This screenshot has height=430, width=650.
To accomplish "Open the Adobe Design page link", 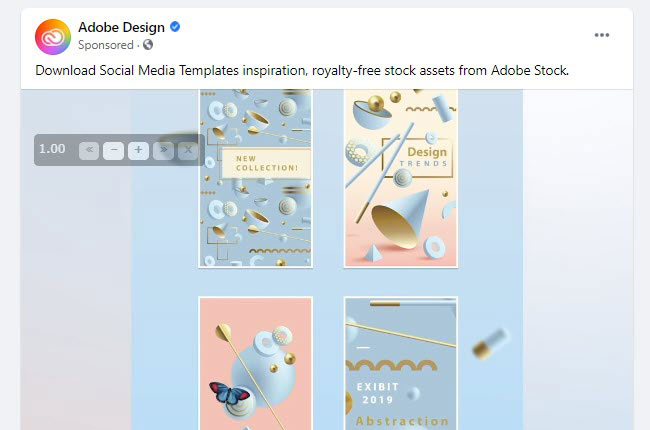I will [121, 28].
